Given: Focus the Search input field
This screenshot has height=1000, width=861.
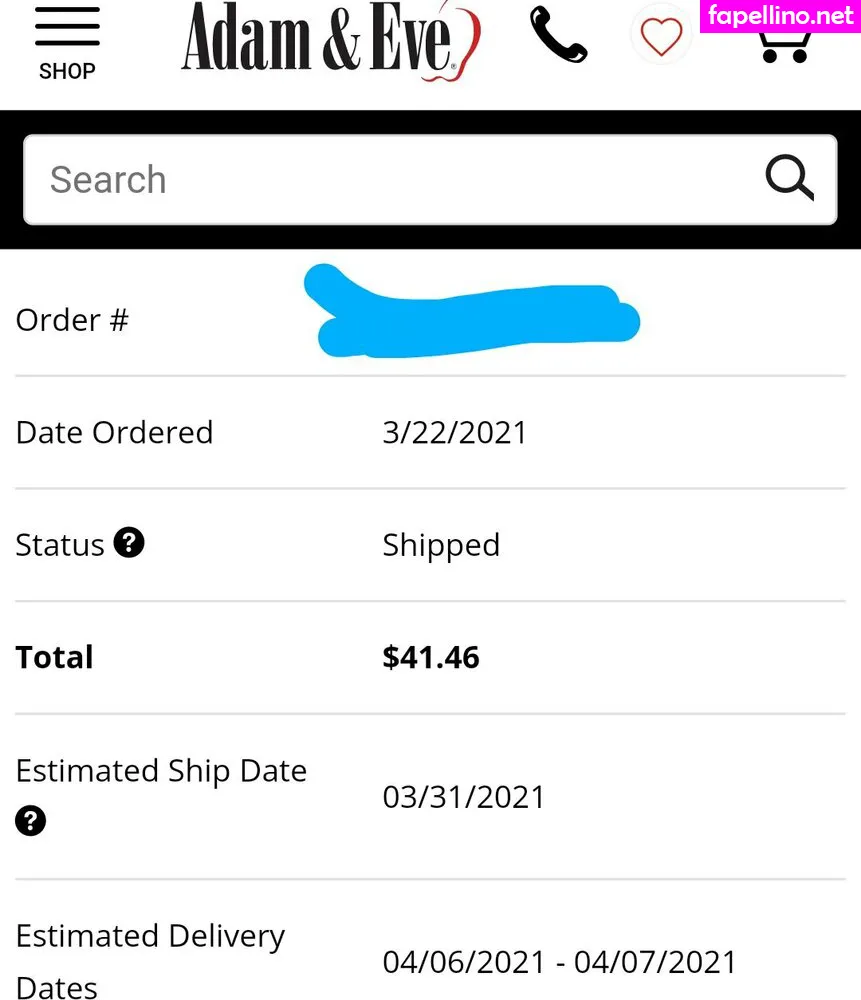Looking at the screenshot, I should pos(400,180).
